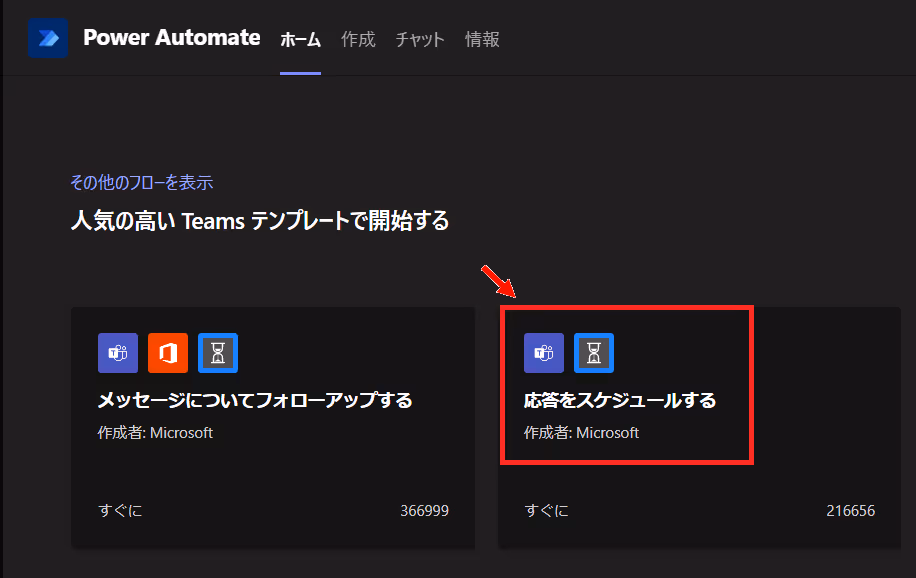Click the Power Automate app logo icon
The height and width of the screenshot is (578, 916).
[x=48, y=39]
